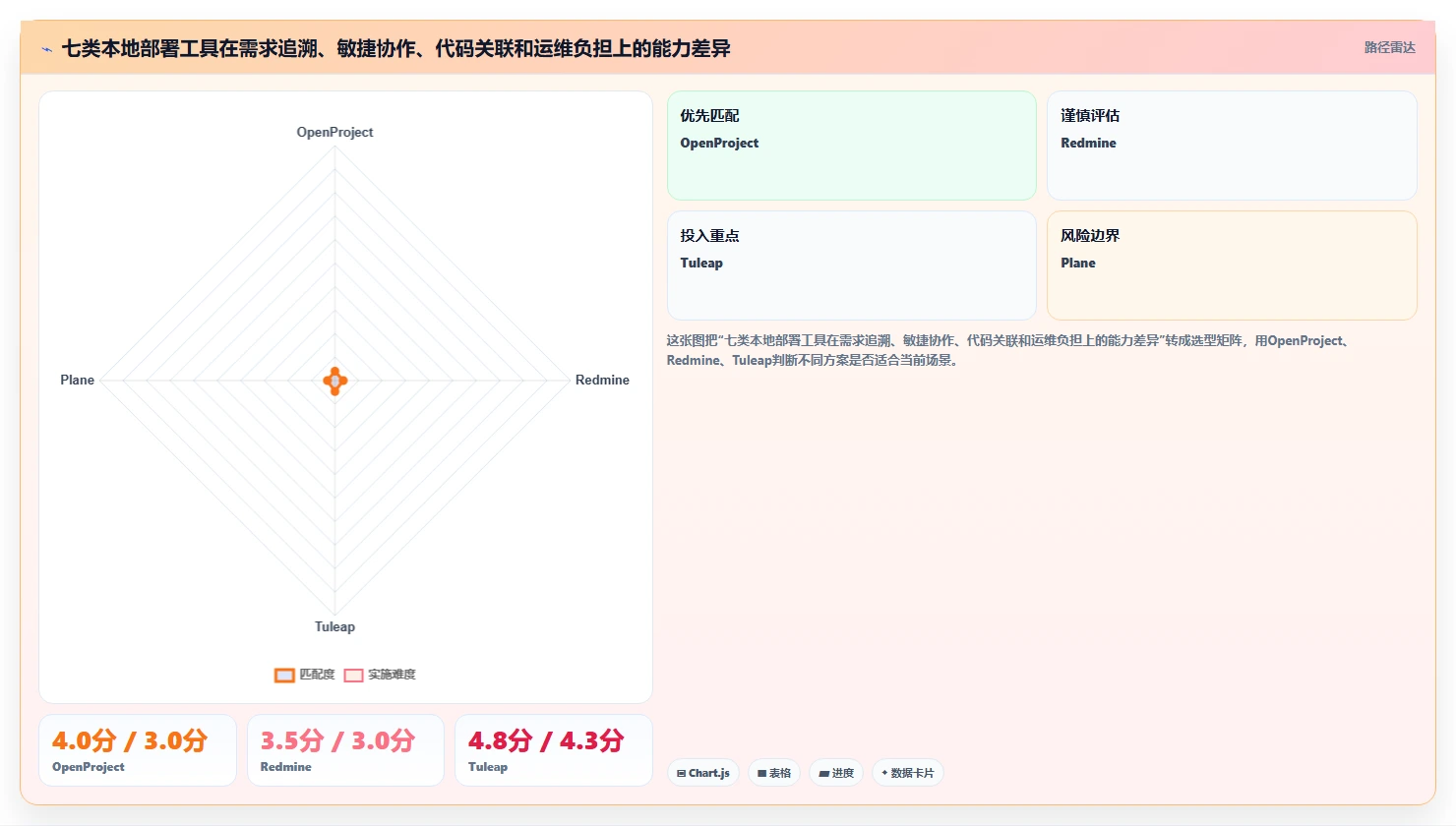Open the 风险边界 card

(x=1232, y=265)
